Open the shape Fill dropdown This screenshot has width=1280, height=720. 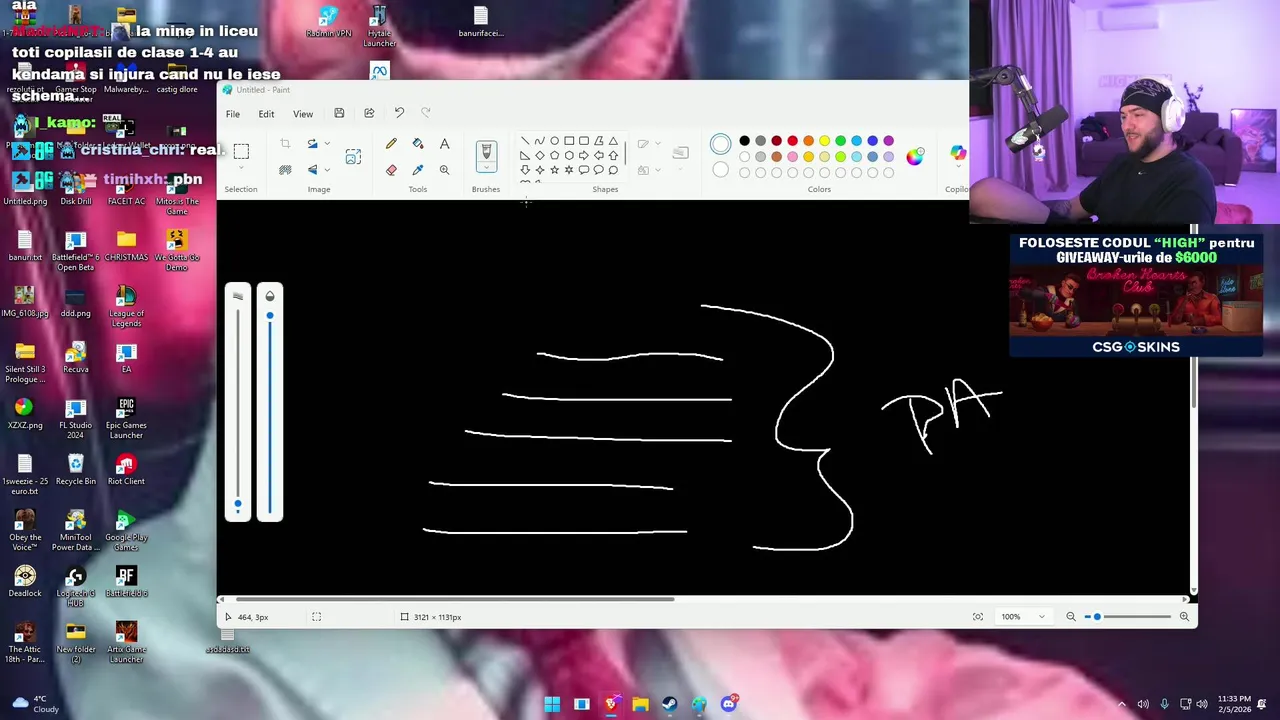click(657, 170)
